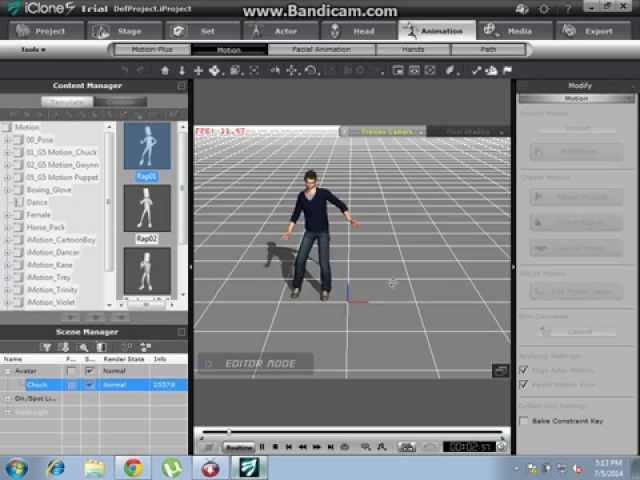Click the Editor Mode button
This screenshot has height=480, width=640.
click(x=256, y=364)
